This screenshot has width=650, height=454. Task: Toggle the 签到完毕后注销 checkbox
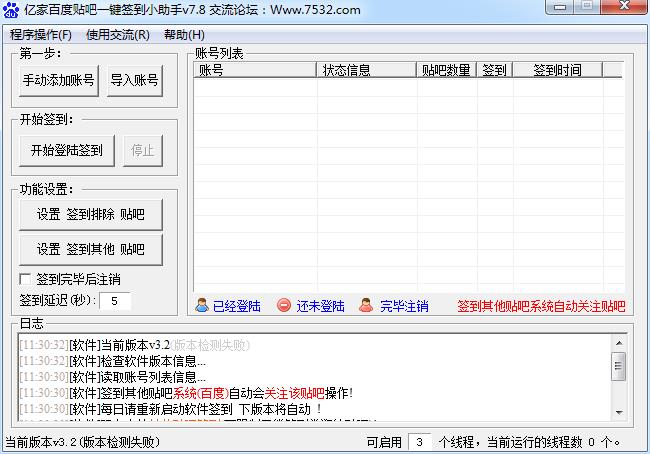click(26, 279)
